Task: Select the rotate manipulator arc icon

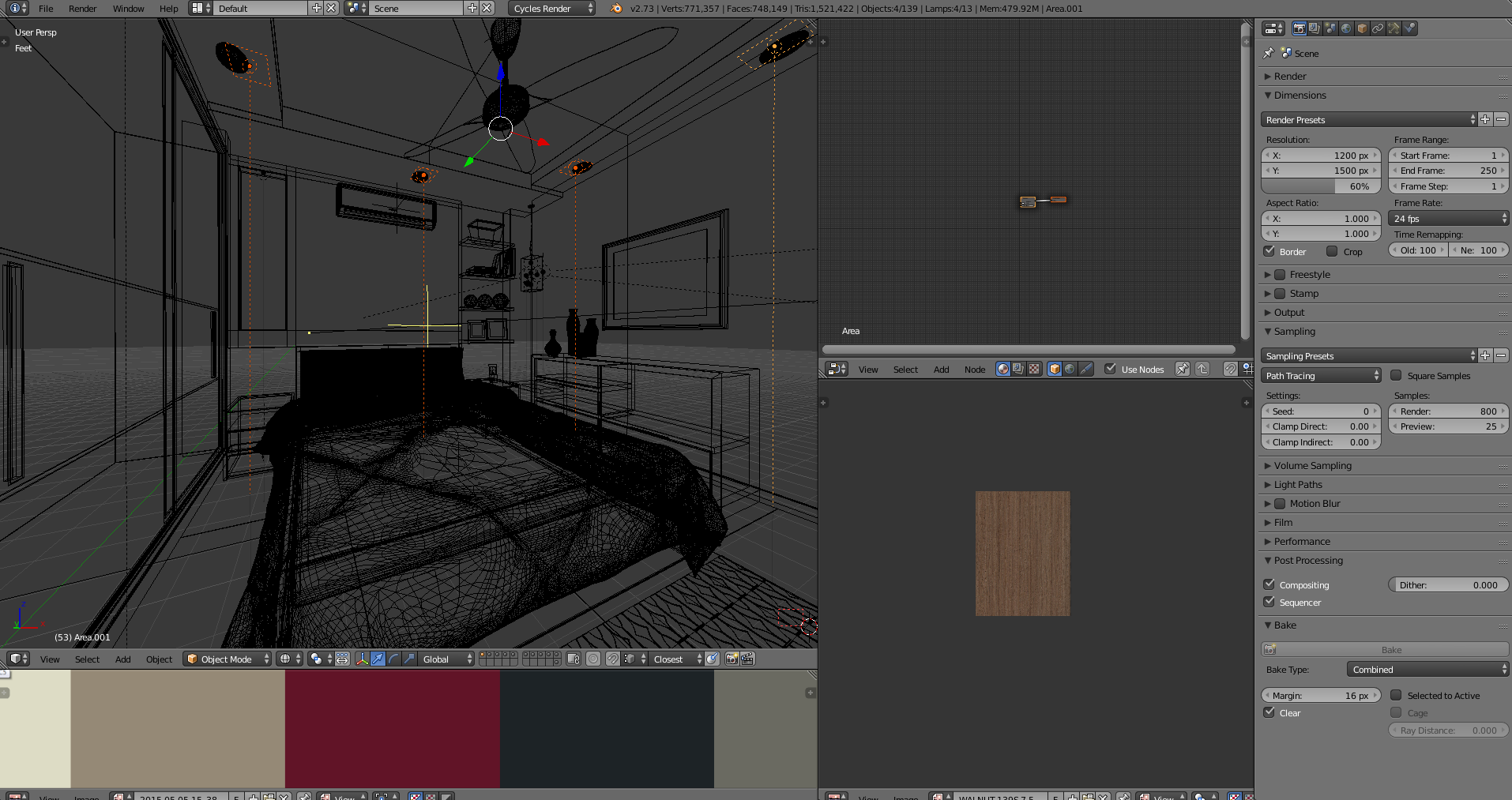Action: coord(394,659)
